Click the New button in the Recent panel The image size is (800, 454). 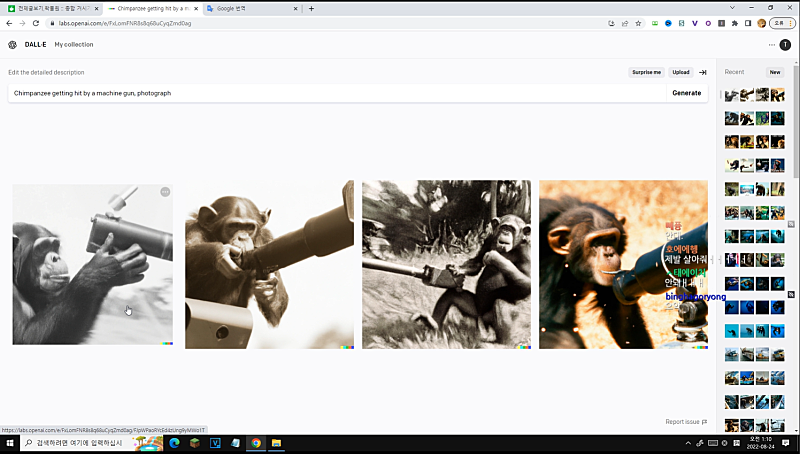pos(774,72)
